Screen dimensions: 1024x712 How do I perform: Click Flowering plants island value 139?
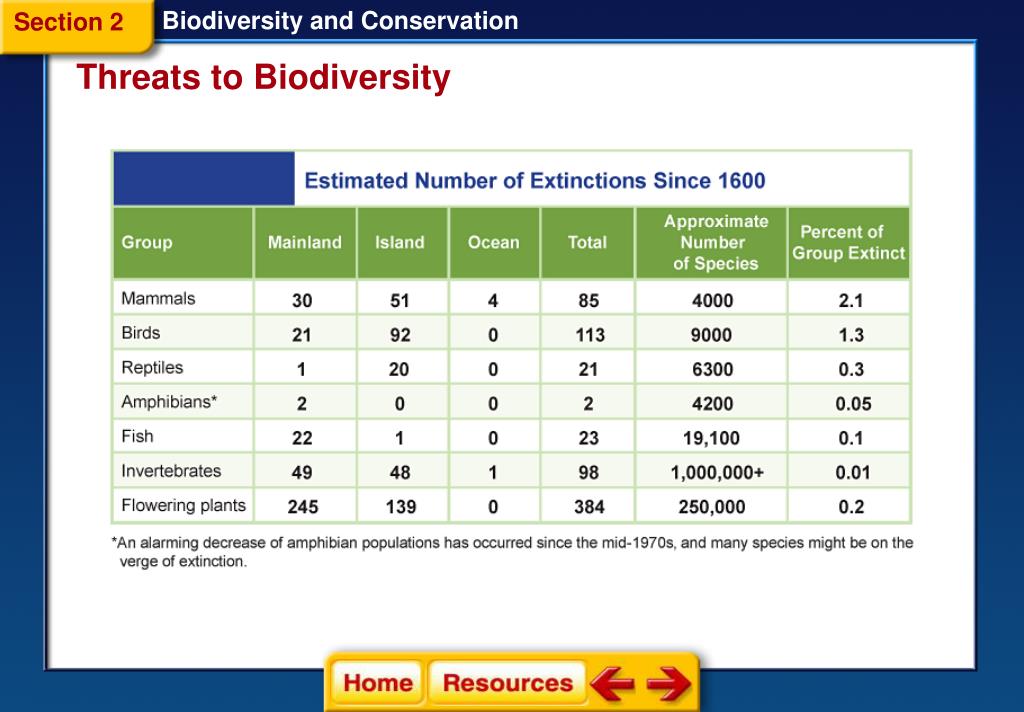tap(400, 507)
